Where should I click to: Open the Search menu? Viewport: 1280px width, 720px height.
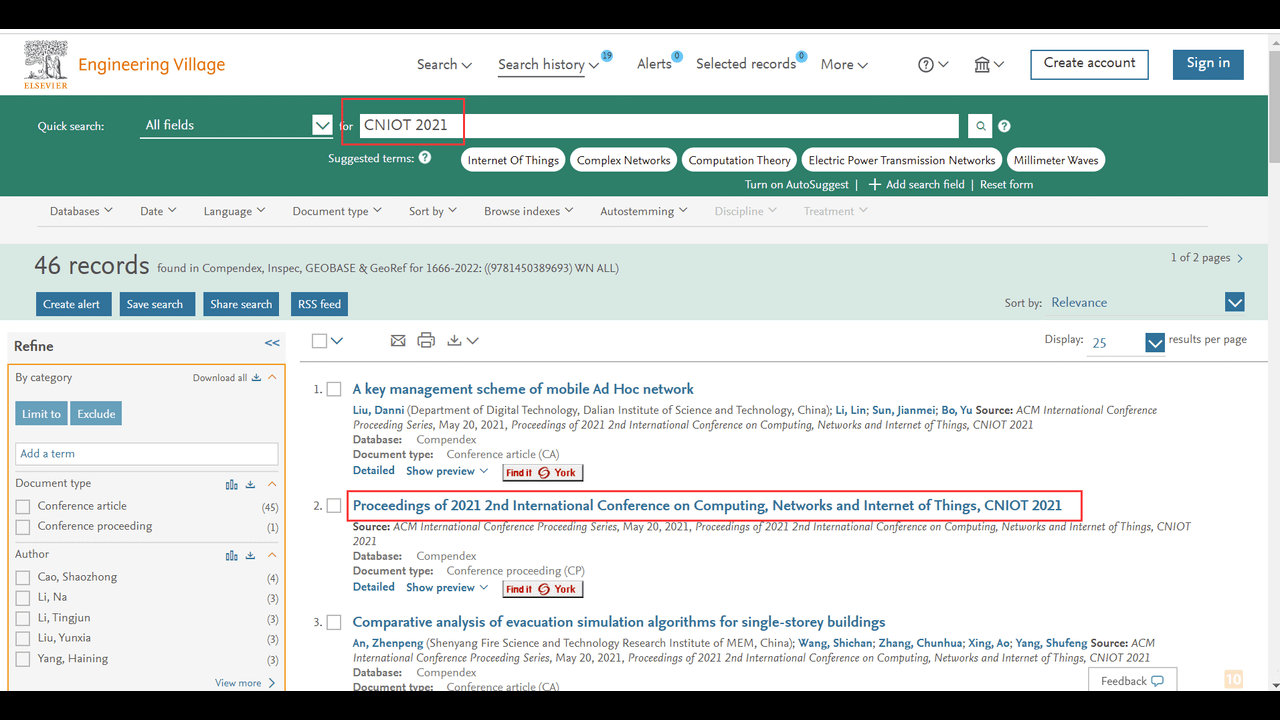click(x=444, y=64)
